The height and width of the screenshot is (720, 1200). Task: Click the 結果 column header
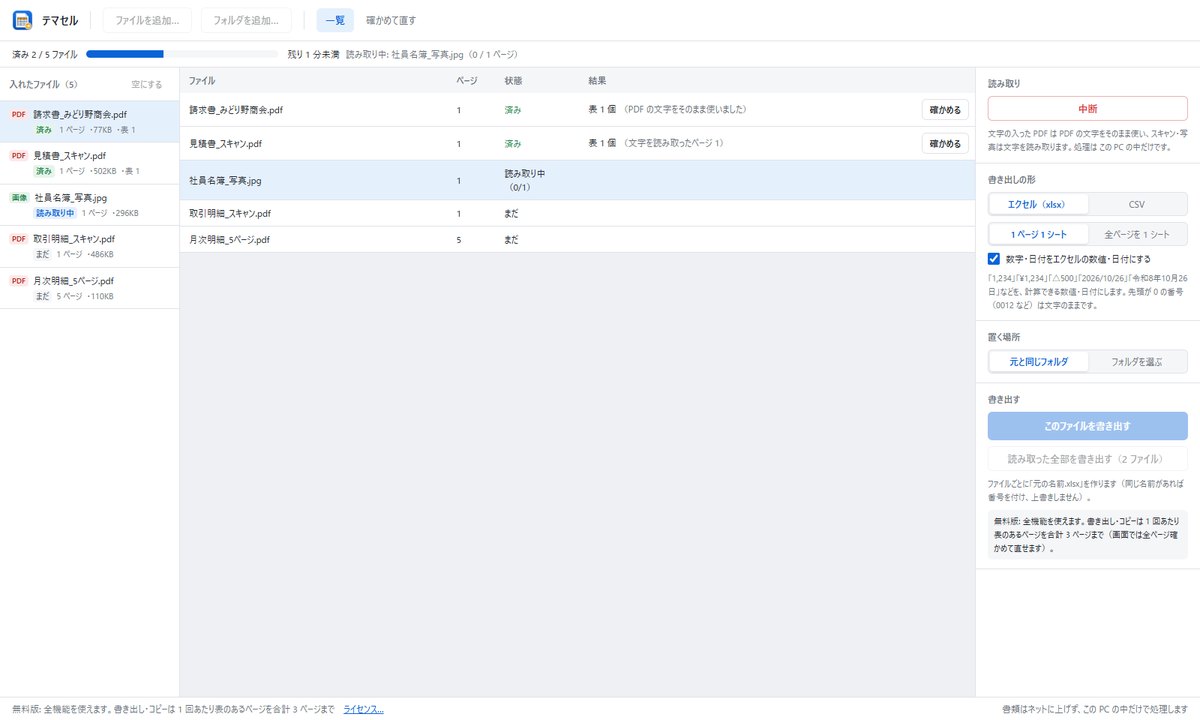(597, 80)
